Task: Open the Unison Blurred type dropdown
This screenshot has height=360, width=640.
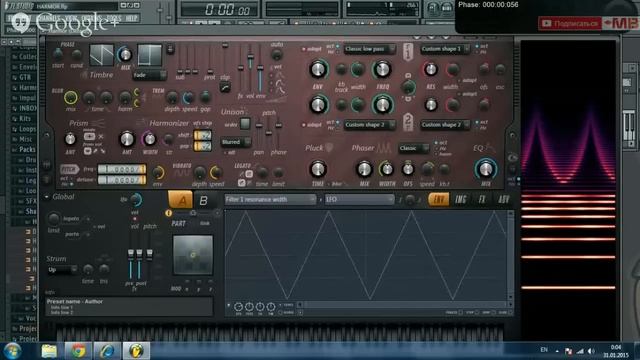Action: (x=236, y=142)
